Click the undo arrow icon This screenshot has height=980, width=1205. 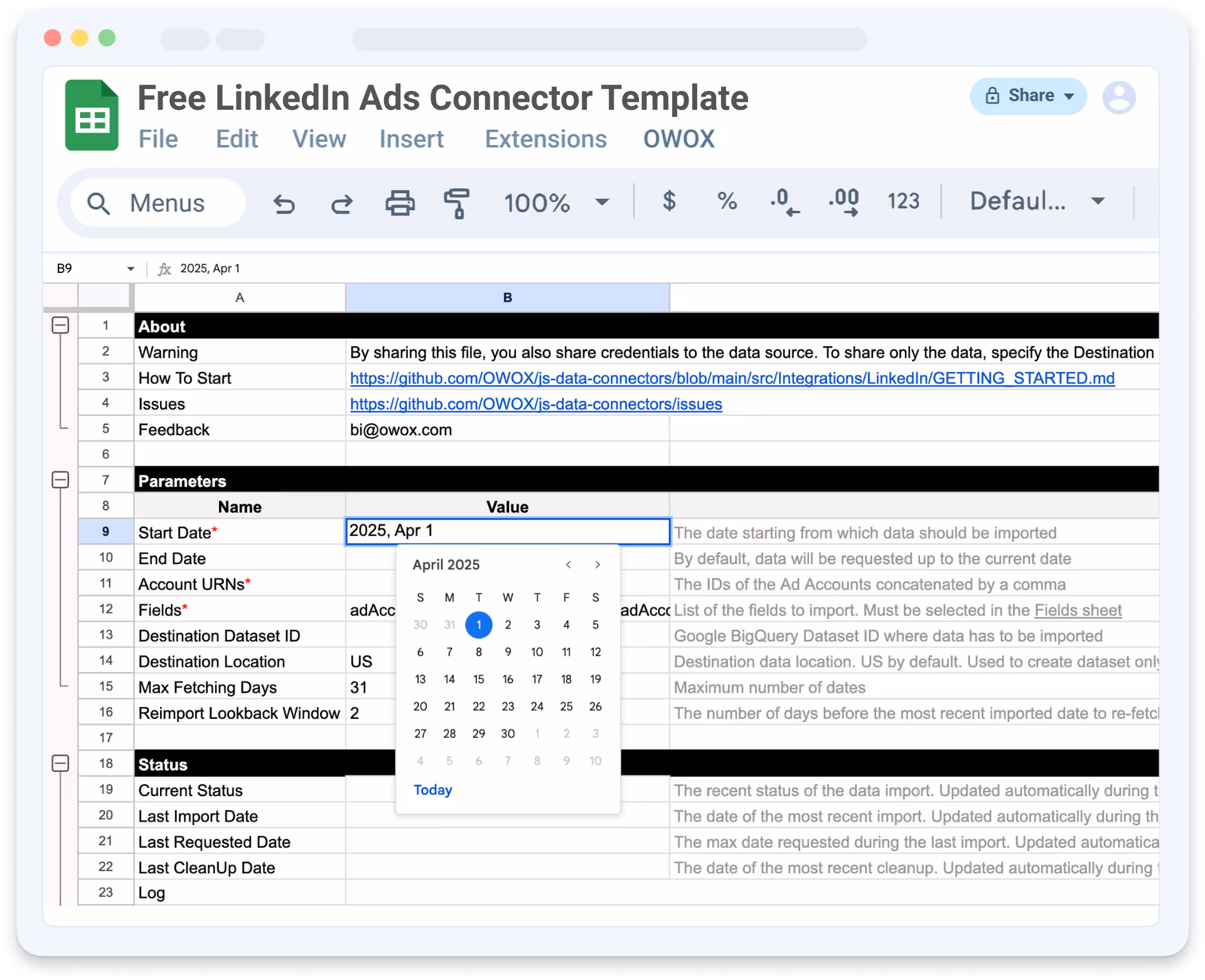pos(284,204)
